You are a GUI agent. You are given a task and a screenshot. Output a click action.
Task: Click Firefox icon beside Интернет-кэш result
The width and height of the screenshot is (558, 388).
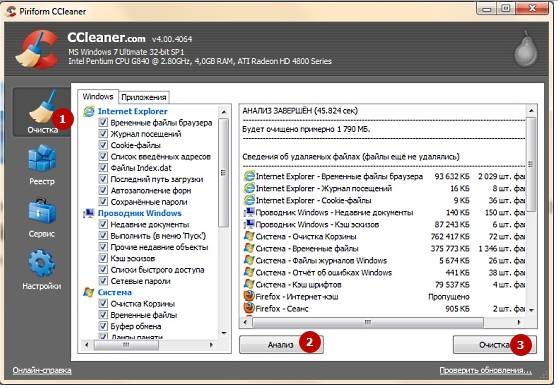click(x=249, y=297)
